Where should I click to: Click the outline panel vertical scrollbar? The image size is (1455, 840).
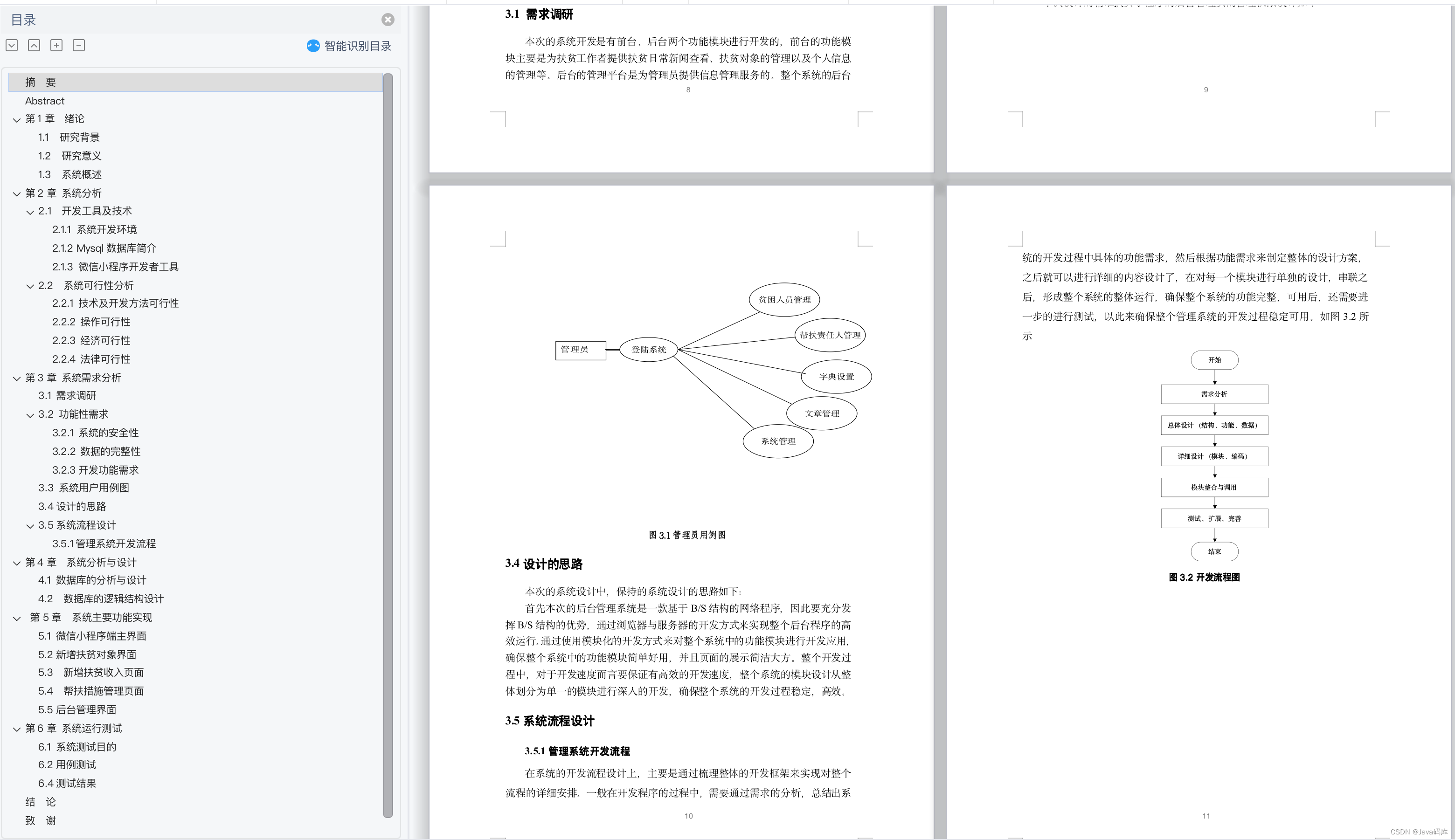[388, 445]
